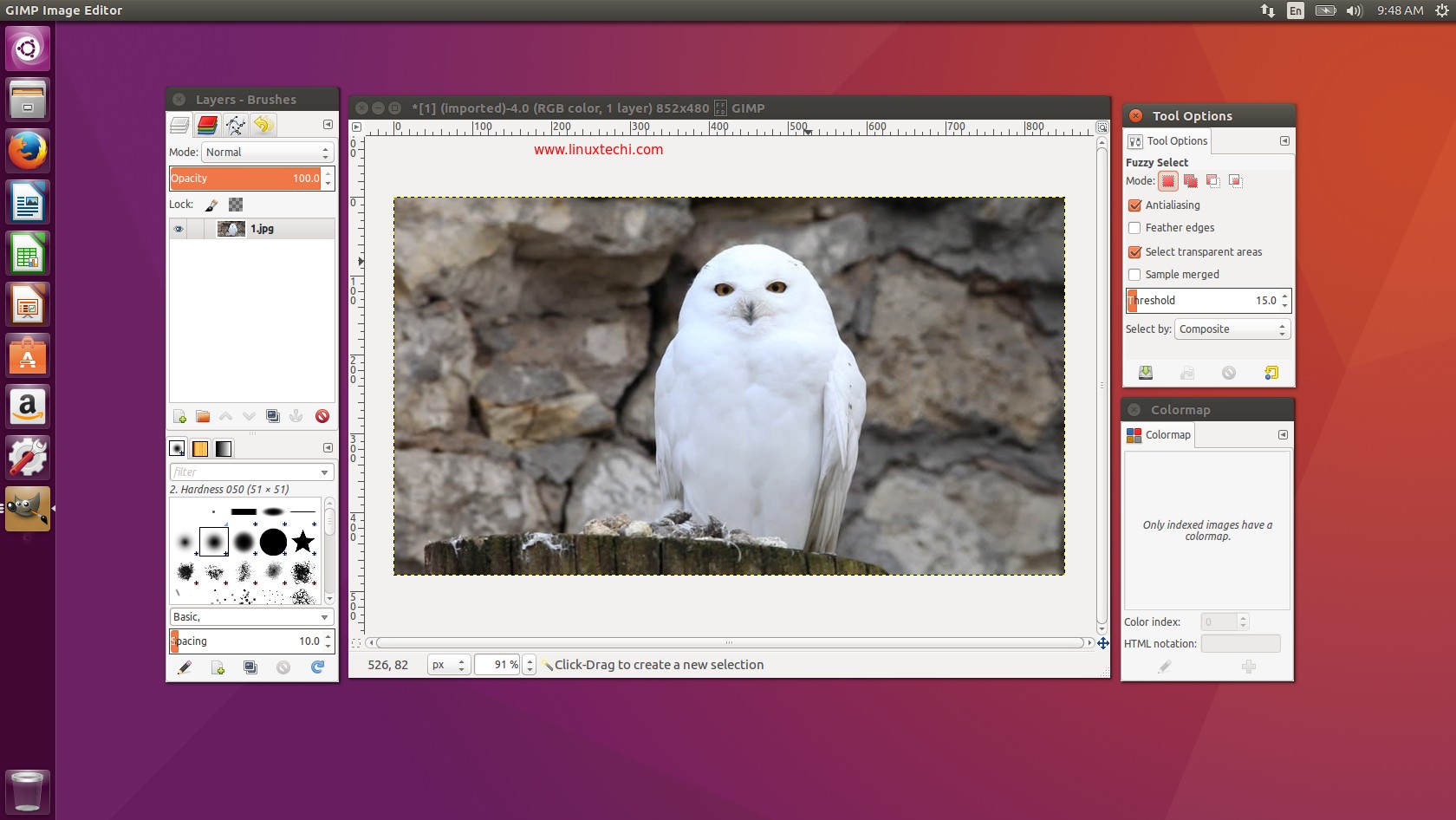Anchor the floating layer
1456x820 pixels.
[296, 416]
